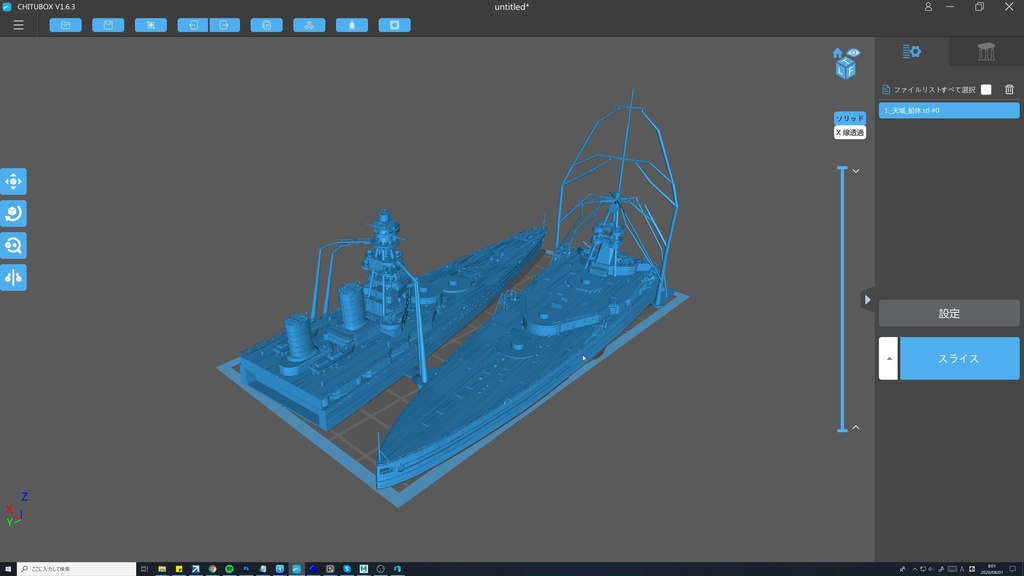Click the スライス slice button
The image size is (1024, 576).
pyautogui.click(x=959, y=359)
